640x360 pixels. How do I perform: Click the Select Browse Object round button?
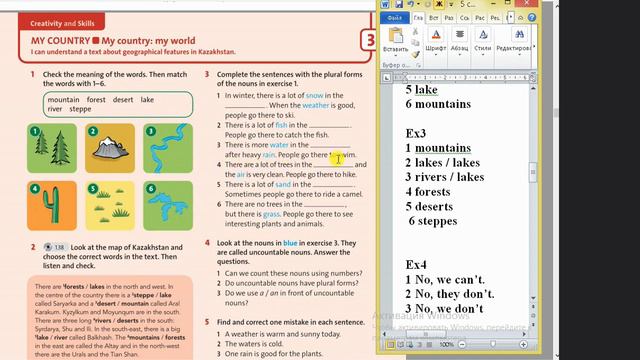click(x=533, y=315)
